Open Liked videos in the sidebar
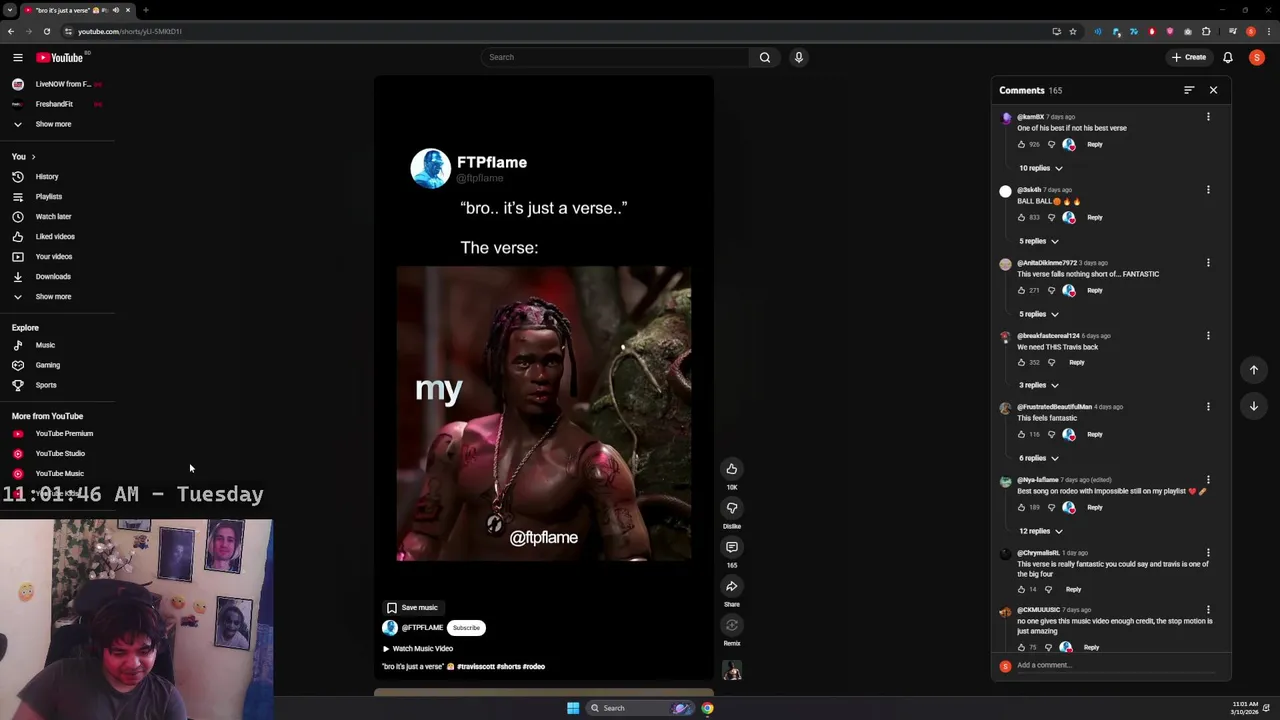This screenshot has height=720, width=1280. [55, 237]
